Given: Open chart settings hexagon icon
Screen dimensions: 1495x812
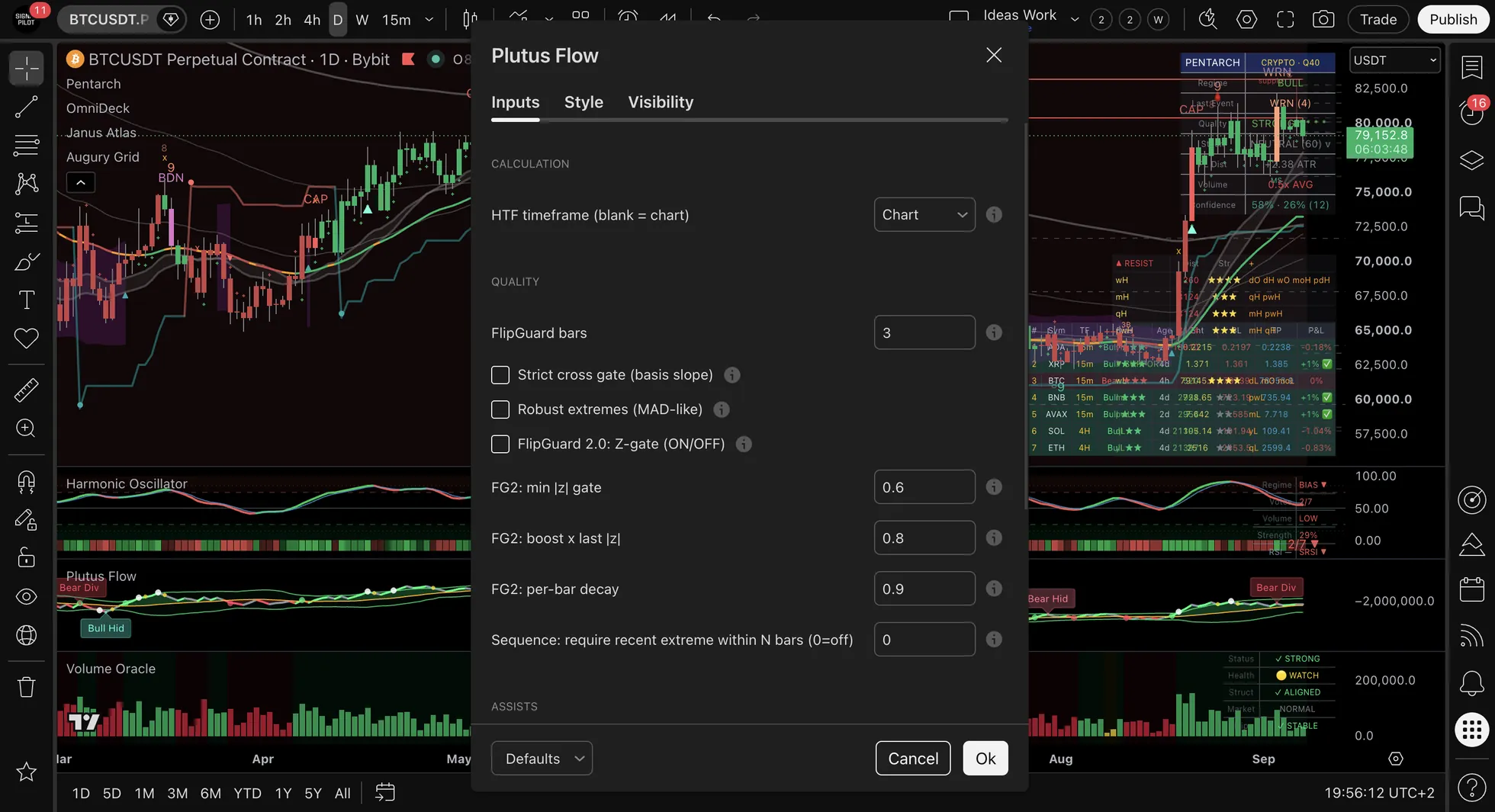Looking at the screenshot, I should [1246, 20].
